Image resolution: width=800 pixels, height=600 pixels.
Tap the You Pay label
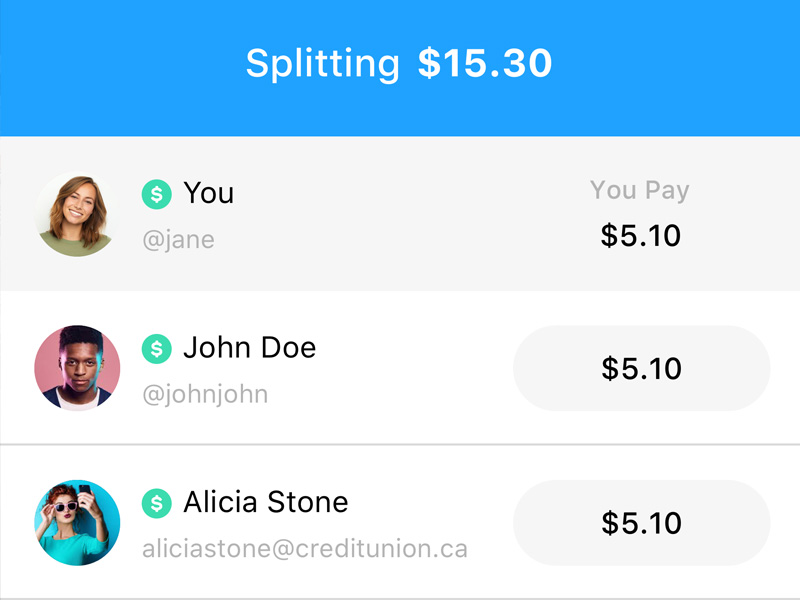point(639,190)
